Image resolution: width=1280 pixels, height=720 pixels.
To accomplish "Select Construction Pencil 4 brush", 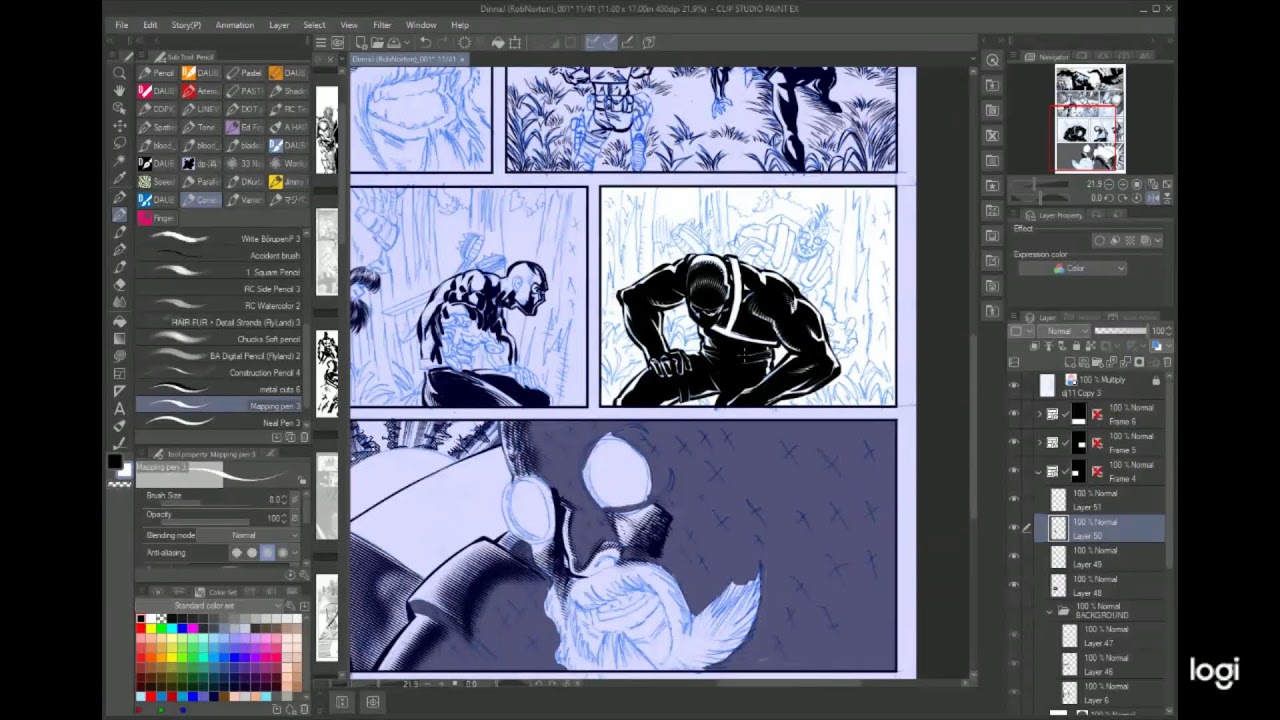I will pos(220,372).
